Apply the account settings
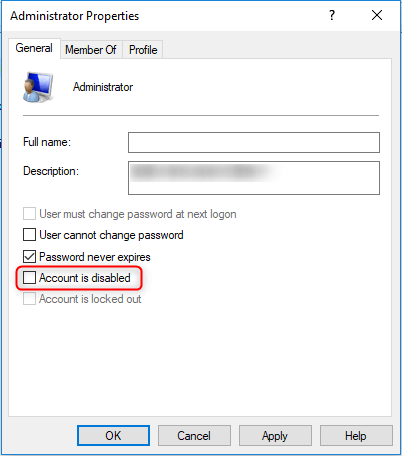Screen dimensions: 402x456 click(275, 436)
